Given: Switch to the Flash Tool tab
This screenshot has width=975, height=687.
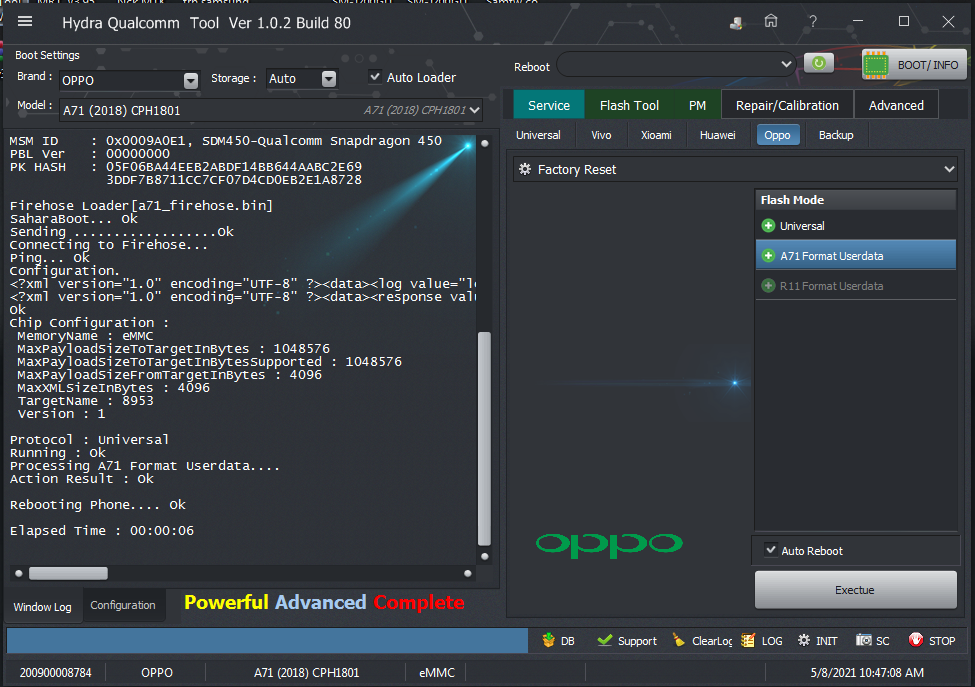Looking at the screenshot, I should (x=629, y=105).
